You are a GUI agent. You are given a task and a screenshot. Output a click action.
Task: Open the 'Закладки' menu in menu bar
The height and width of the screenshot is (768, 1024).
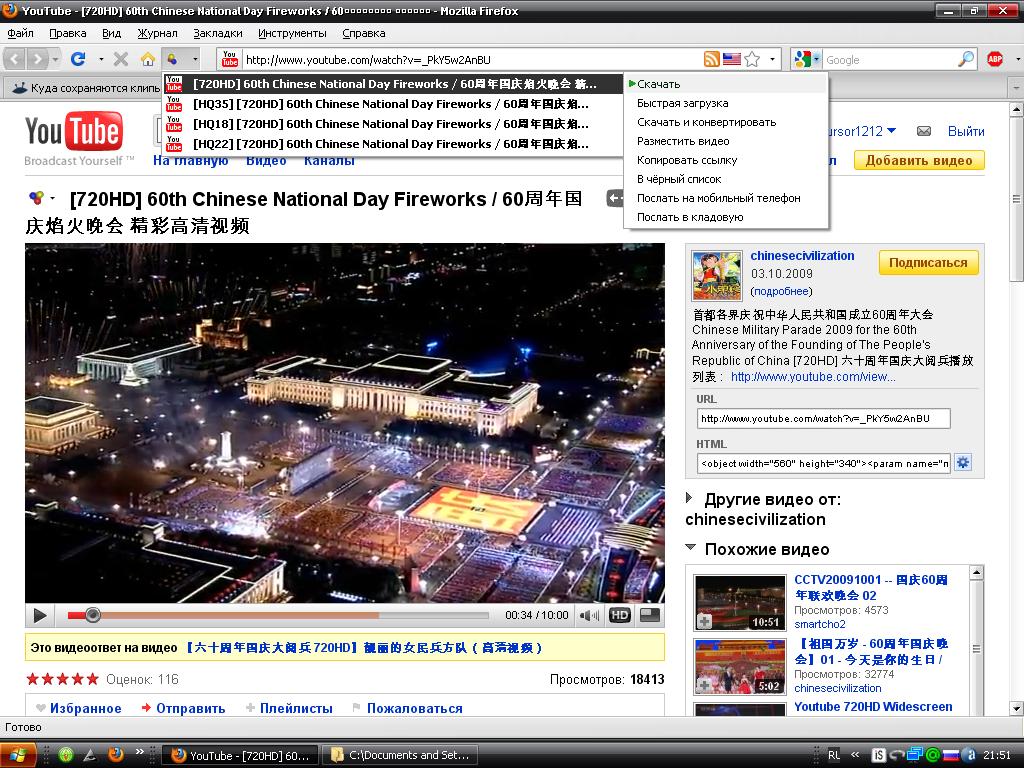[217, 33]
